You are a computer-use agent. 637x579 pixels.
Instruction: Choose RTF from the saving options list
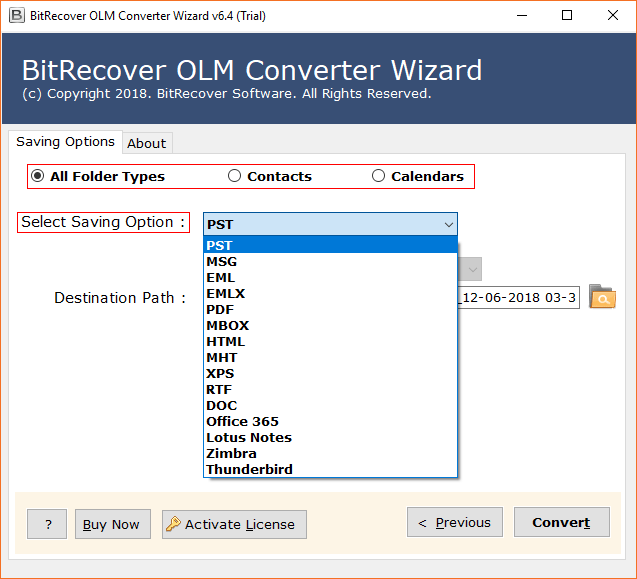[330, 389]
